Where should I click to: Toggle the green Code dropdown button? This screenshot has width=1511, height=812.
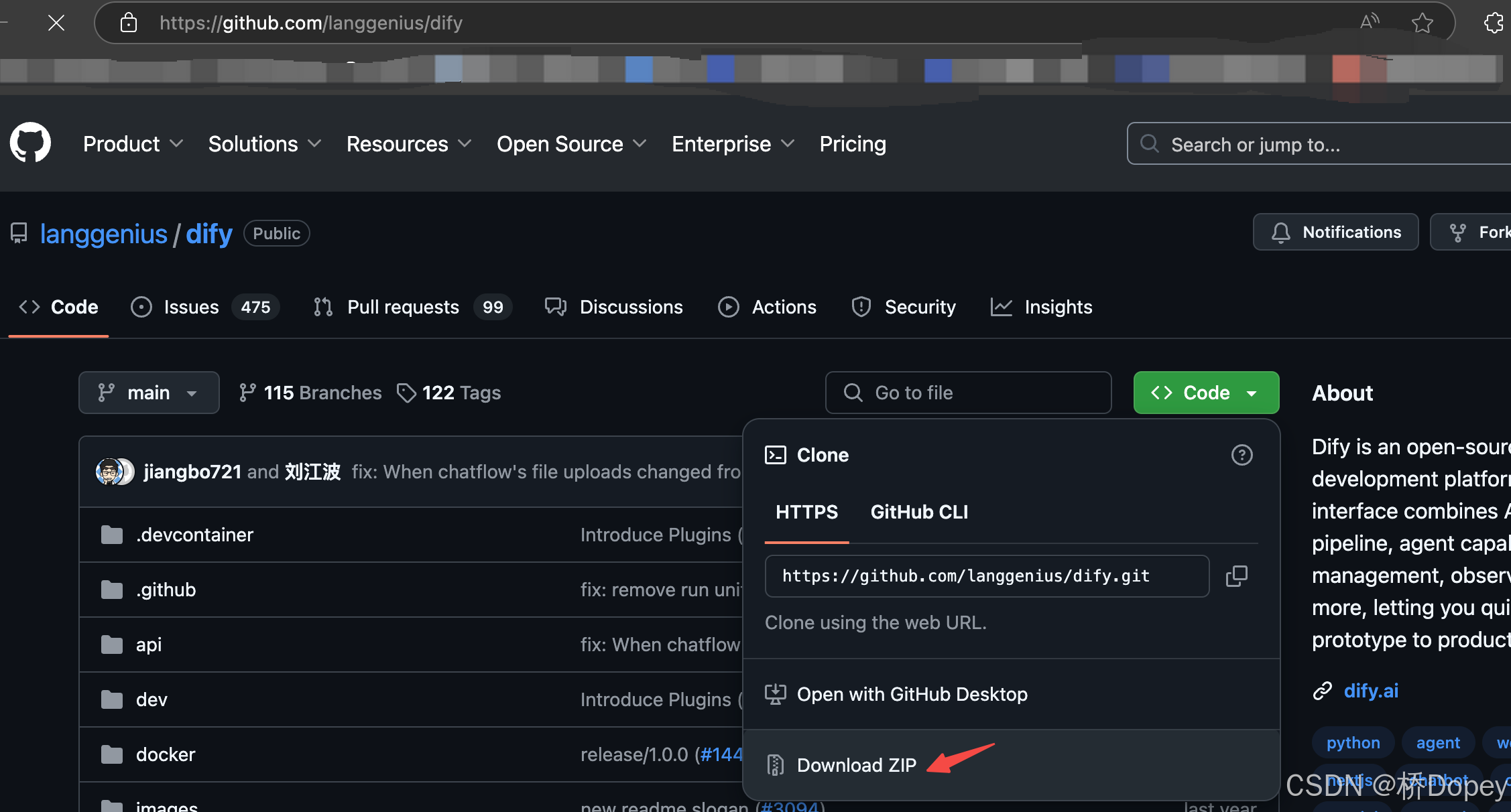(x=1205, y=393)
